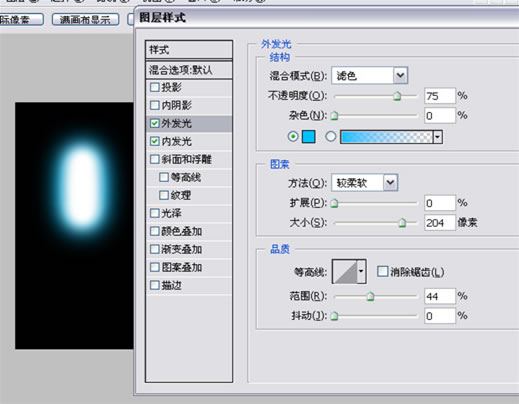This screenshot has height=404, width=519.
Task: Uncheck the 内发光 (Inner Glow) checkbox
Action: click(x=155, y=141)
